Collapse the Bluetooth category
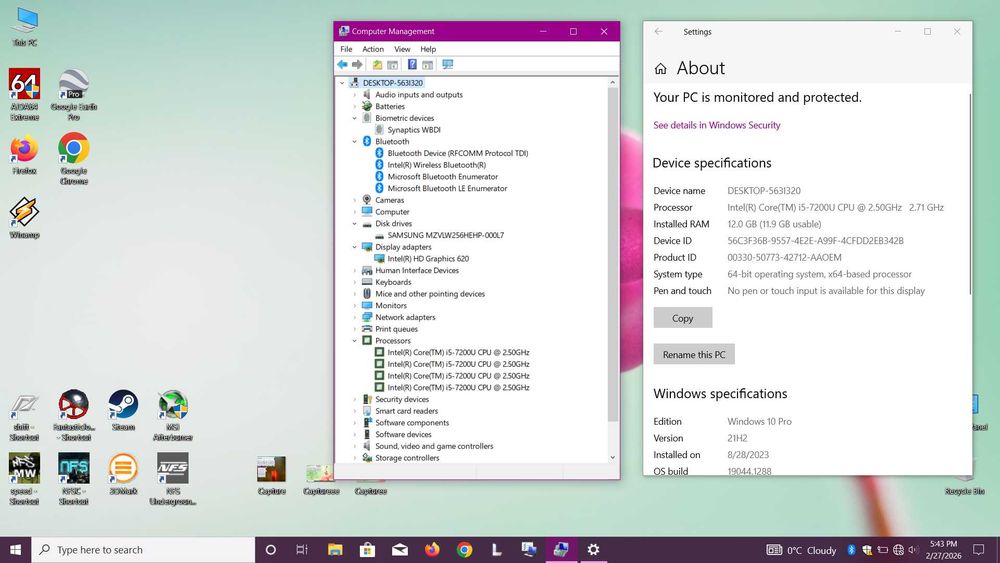Screen dimensions: 1000x563 coord(355,142)
